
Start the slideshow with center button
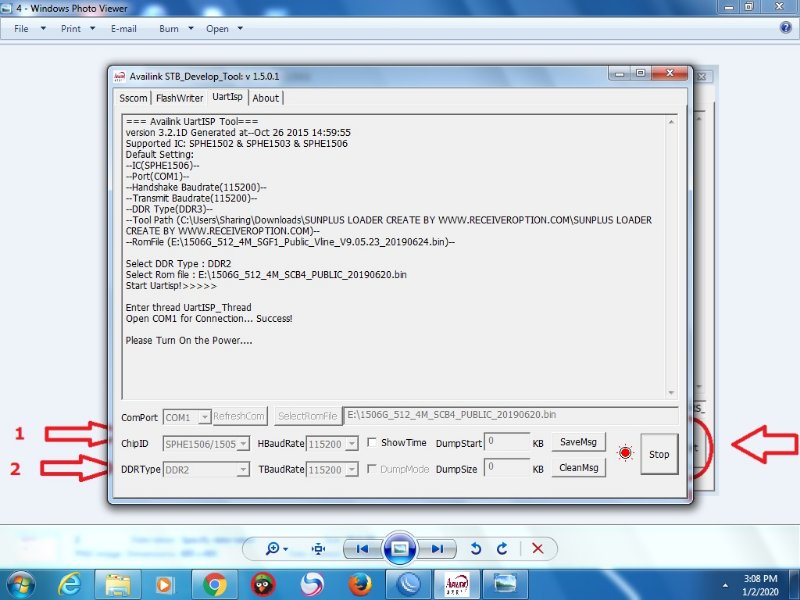click(399, 549)
